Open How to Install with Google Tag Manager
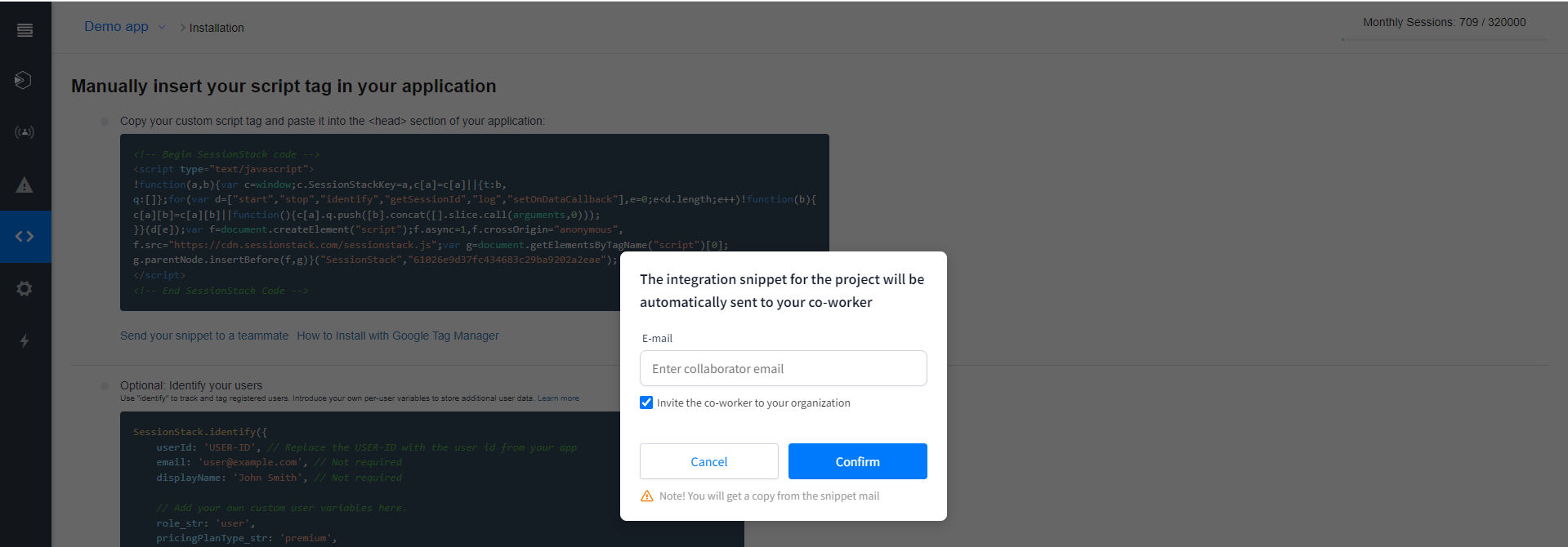This screenshot has width=1568, height=547. (x=398, y=336)
